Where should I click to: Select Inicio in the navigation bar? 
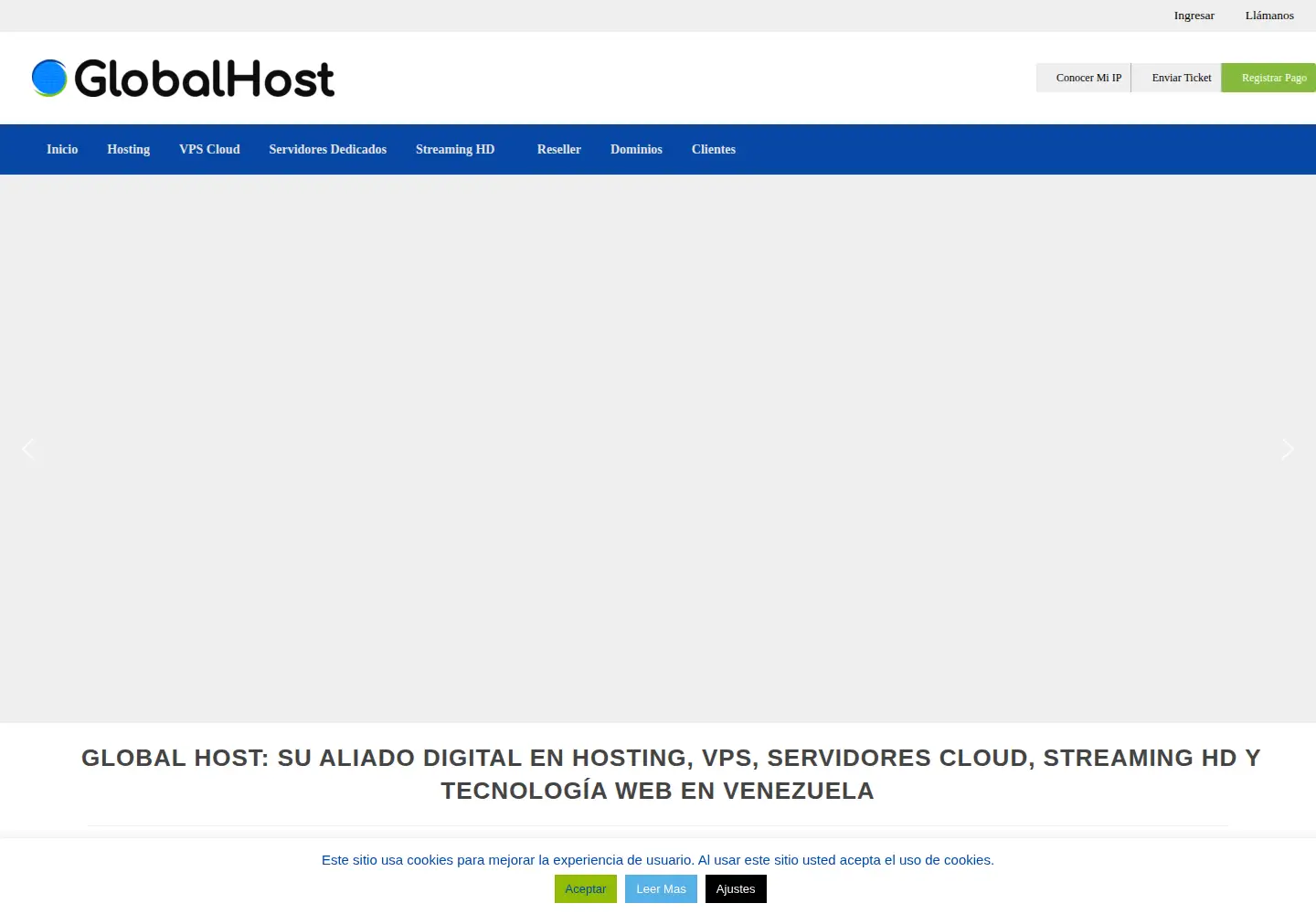62,149
